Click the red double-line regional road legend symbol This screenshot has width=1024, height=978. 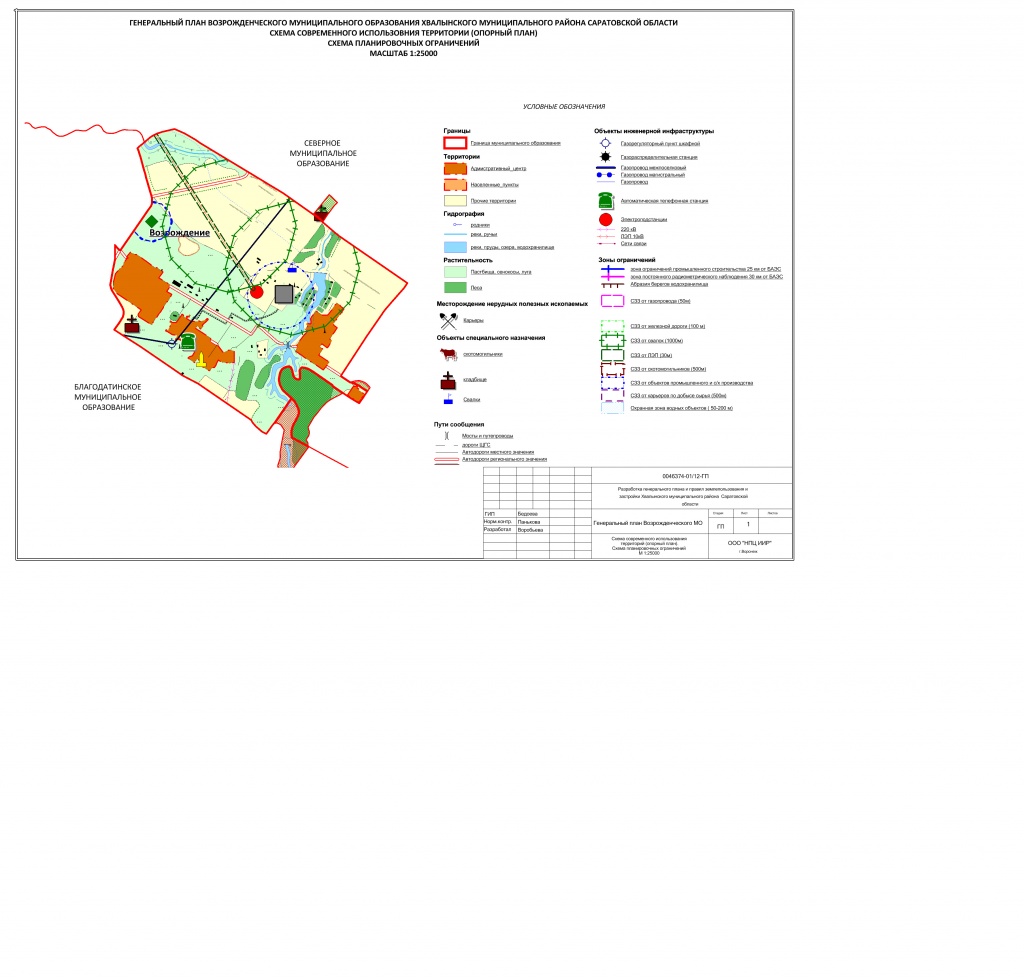coord(447,460)
